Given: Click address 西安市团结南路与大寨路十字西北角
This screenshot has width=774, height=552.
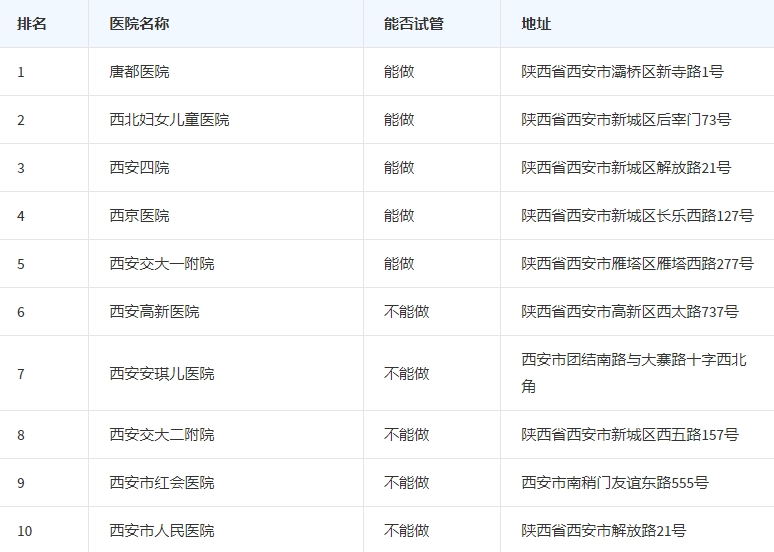Looking at the screenshot, I should point(634,373).
